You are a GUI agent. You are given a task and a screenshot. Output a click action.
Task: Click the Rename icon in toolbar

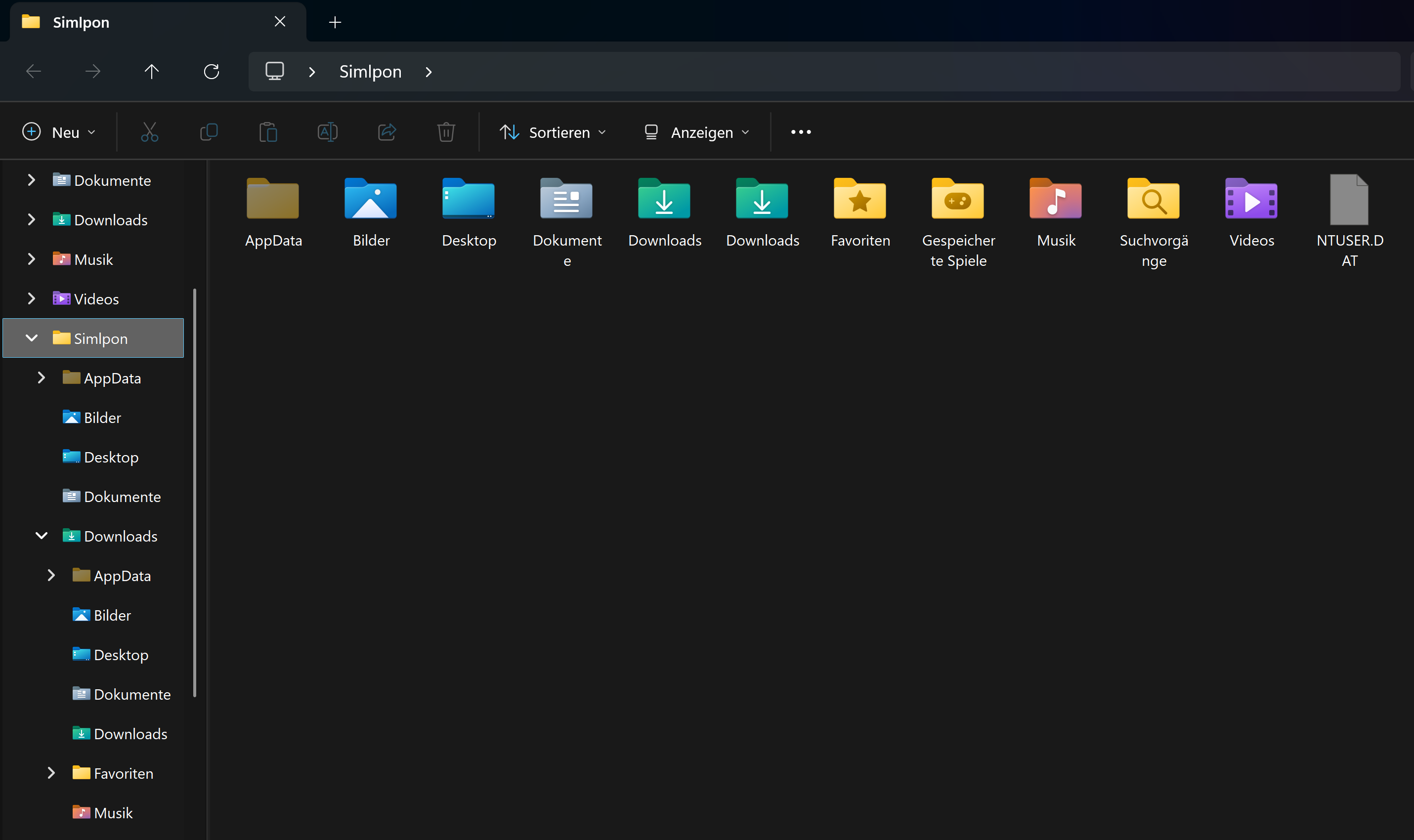pos(327,132)
